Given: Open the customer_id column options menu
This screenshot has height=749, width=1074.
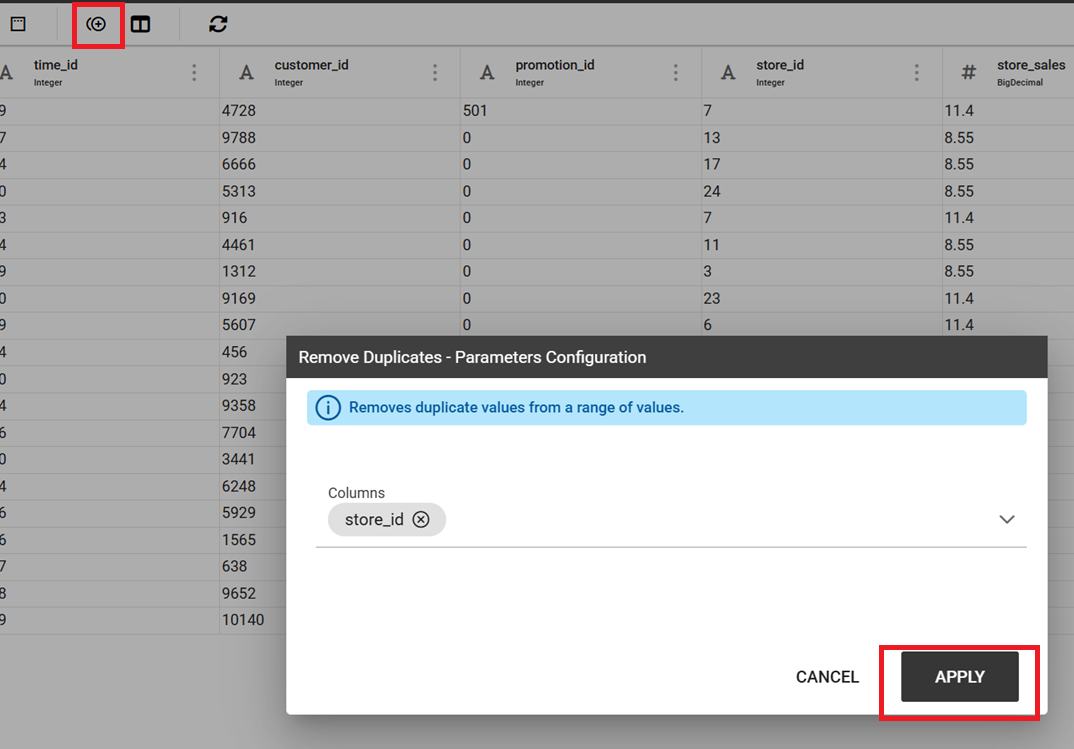Looking at the screenshot, I should pyautogui.click(x=435, y=73).
